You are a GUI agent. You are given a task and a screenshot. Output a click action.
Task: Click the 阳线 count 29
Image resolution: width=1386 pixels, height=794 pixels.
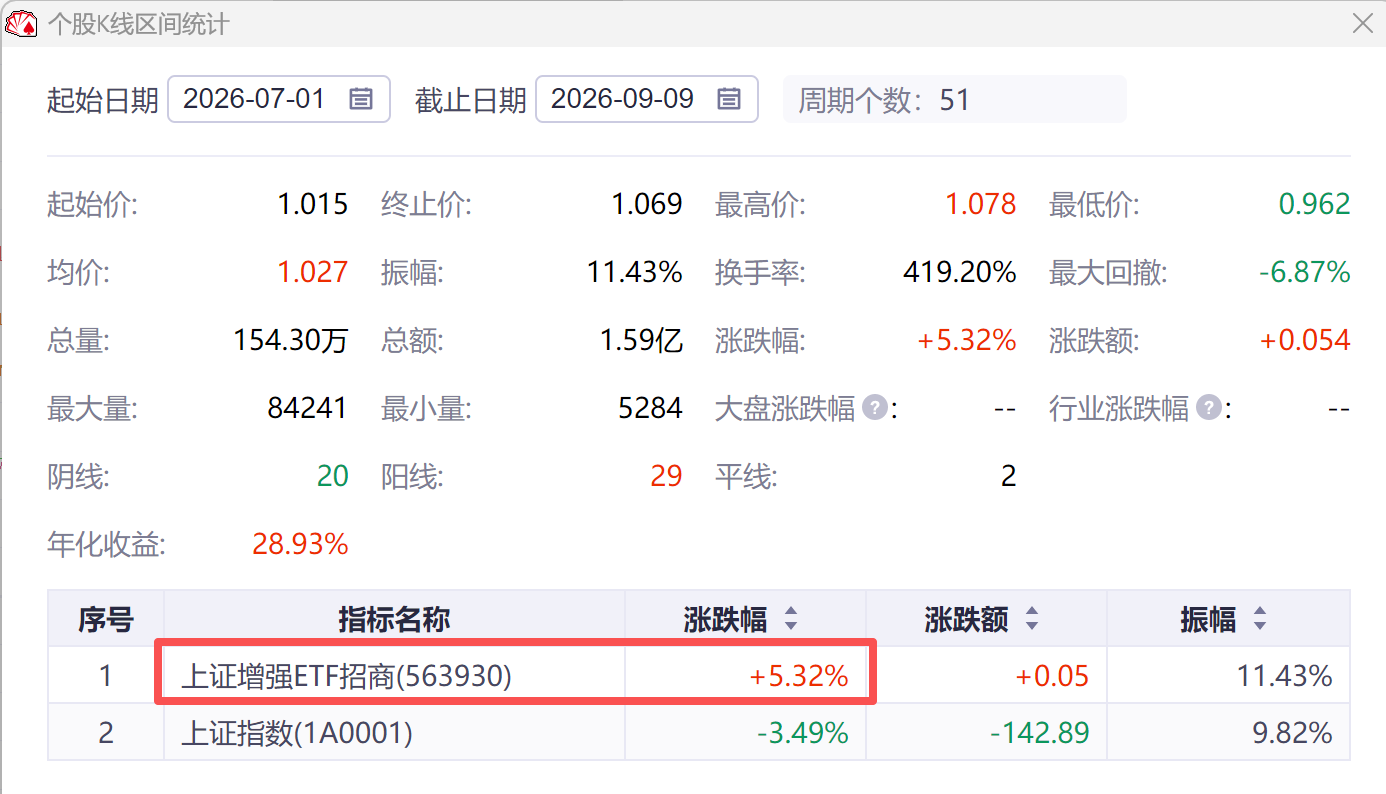coord(667,476)
